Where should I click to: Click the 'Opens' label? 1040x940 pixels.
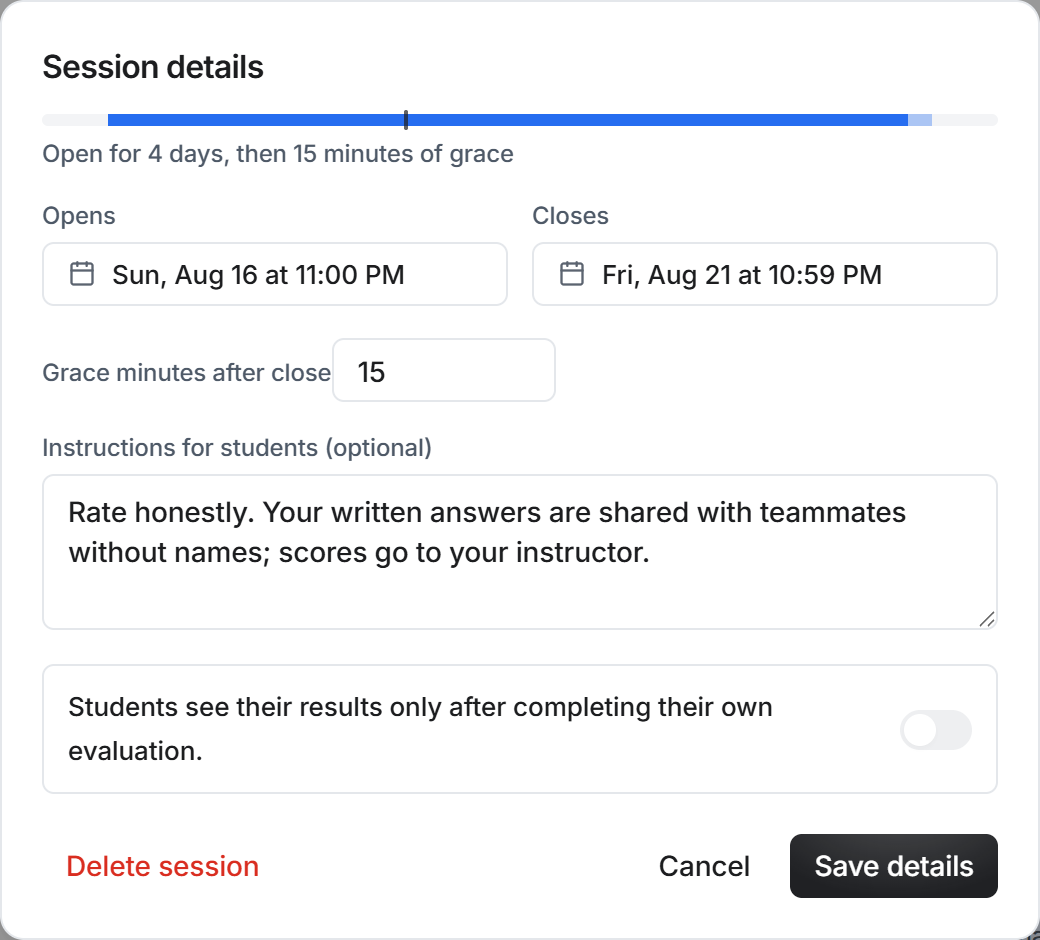[x=79, y=216]
